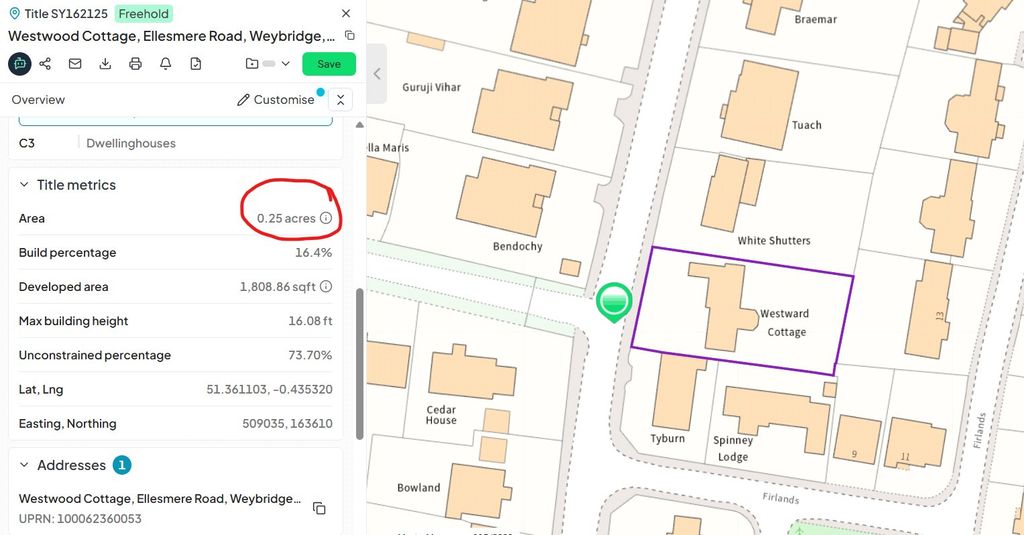This screenshot has width=1024, height=535.
Task: Click the Area info icon
Action: tap(326, 218)
